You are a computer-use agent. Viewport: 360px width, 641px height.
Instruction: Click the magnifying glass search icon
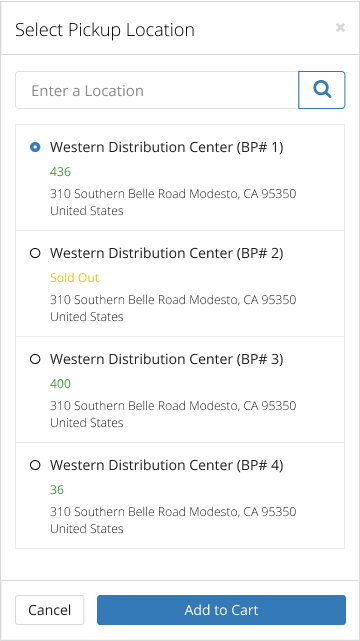tap(322, 90)
